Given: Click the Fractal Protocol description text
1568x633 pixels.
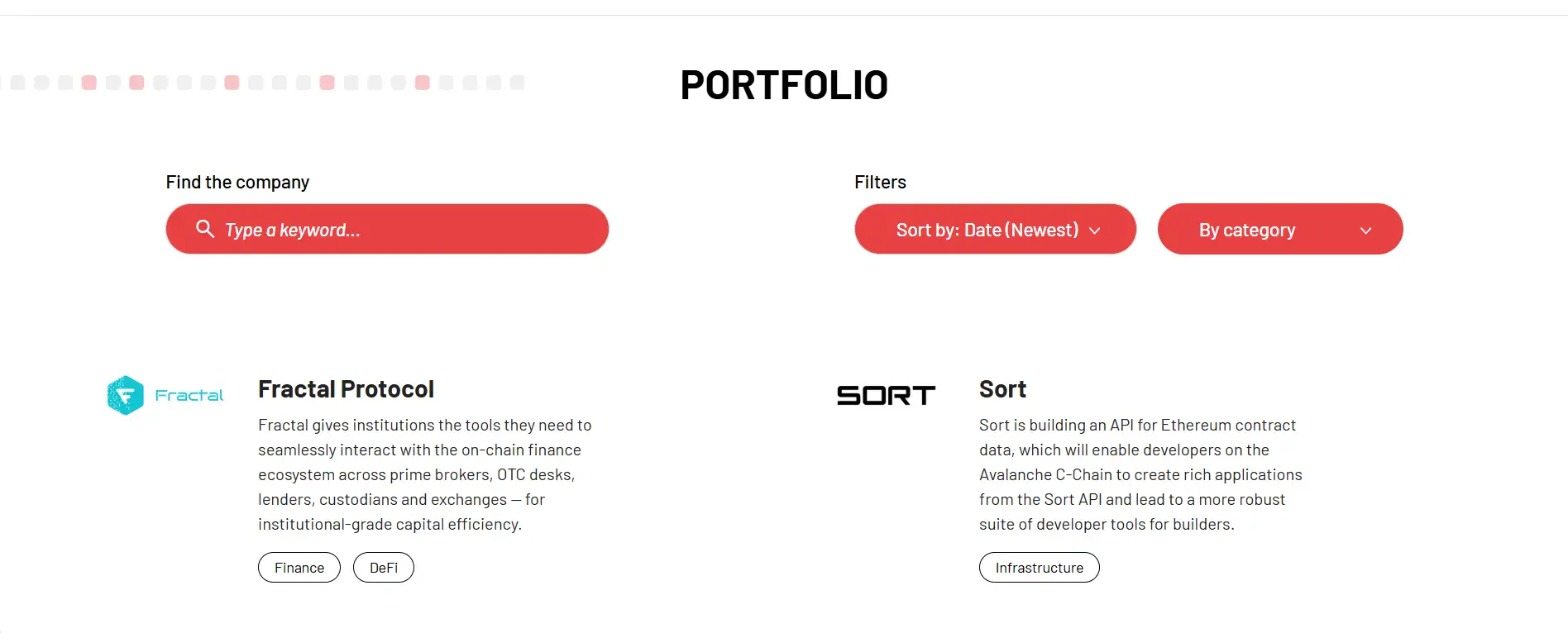Looking at the screenshot, I should pyautogui.click(x=424, y=474).
